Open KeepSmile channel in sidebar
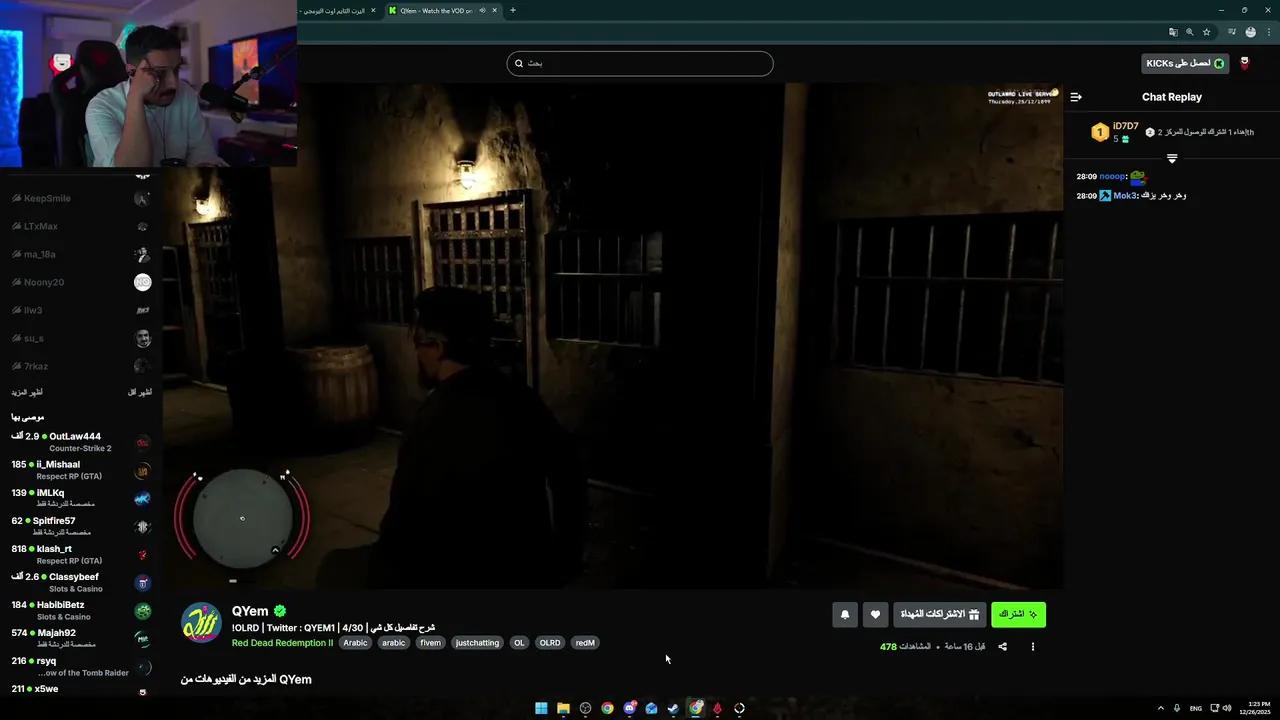The image size is (1280, 720). (x=82, y=198)
